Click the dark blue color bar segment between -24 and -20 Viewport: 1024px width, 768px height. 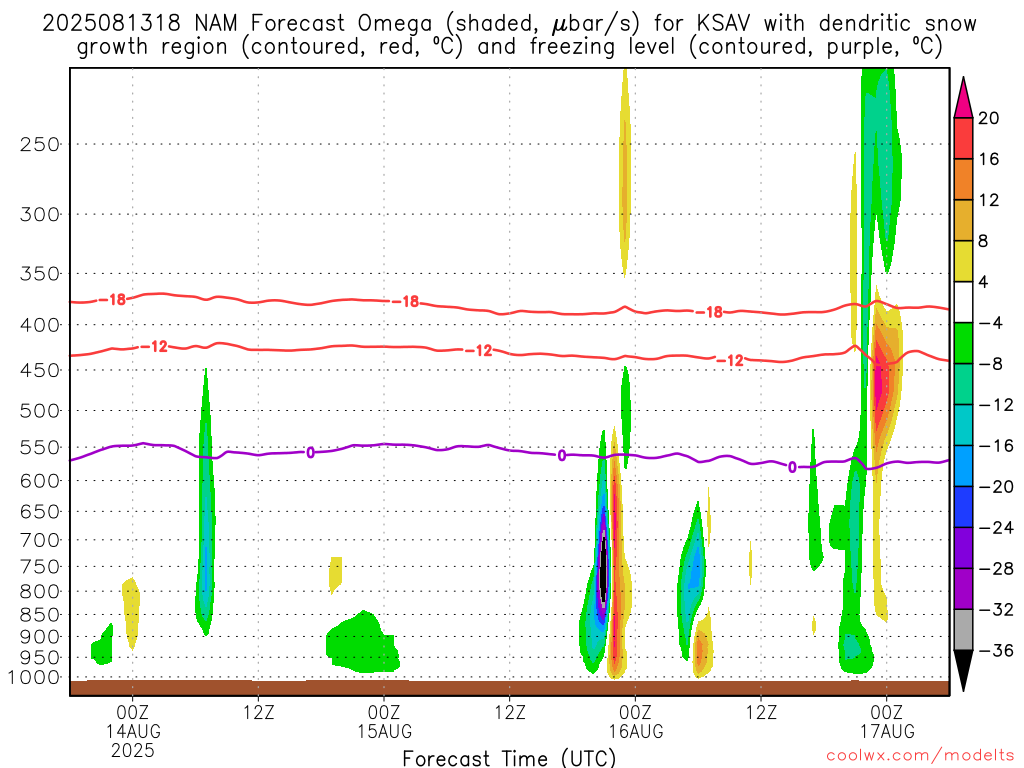point(963,507)
